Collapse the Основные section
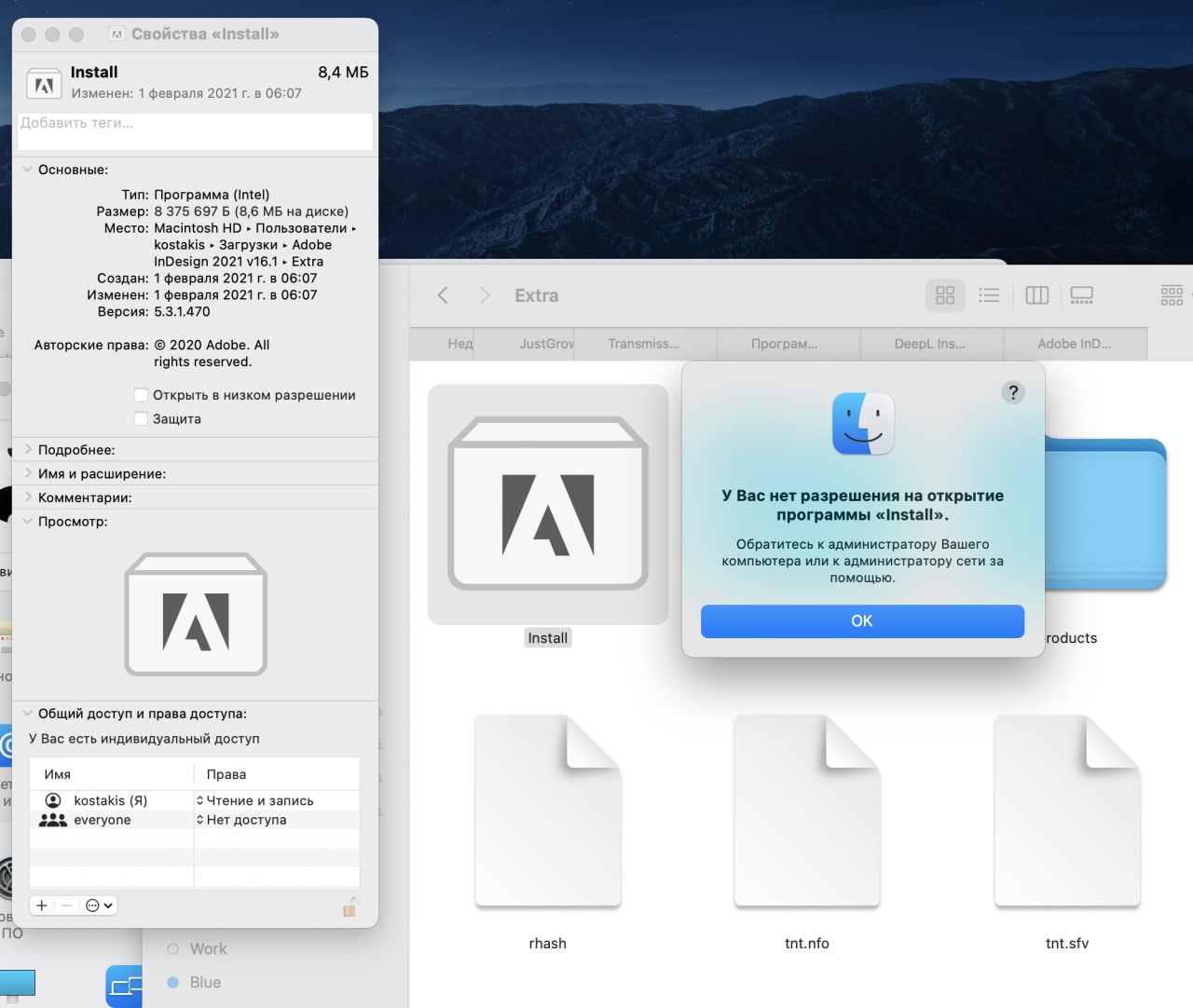Screen dimensions: 1193x1008 [x=28, y=170]
